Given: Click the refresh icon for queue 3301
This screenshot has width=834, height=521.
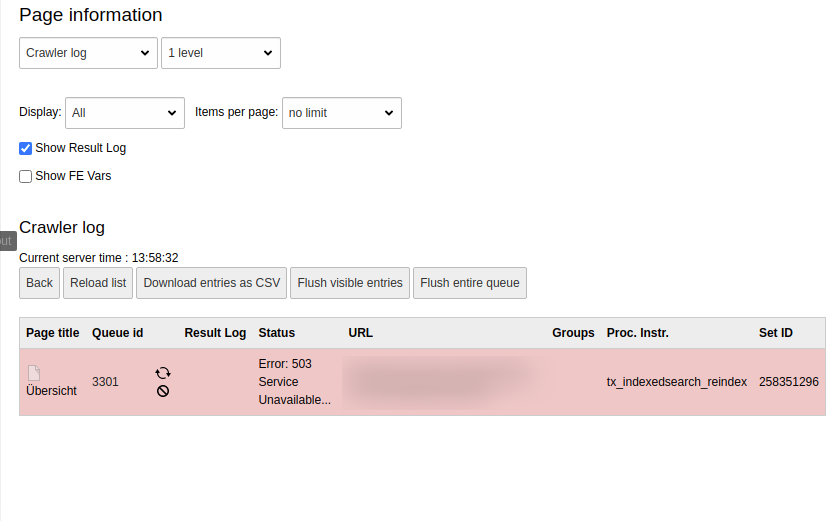Looking at the screenshot, I should pyautogui.click(x=163, y=373).
